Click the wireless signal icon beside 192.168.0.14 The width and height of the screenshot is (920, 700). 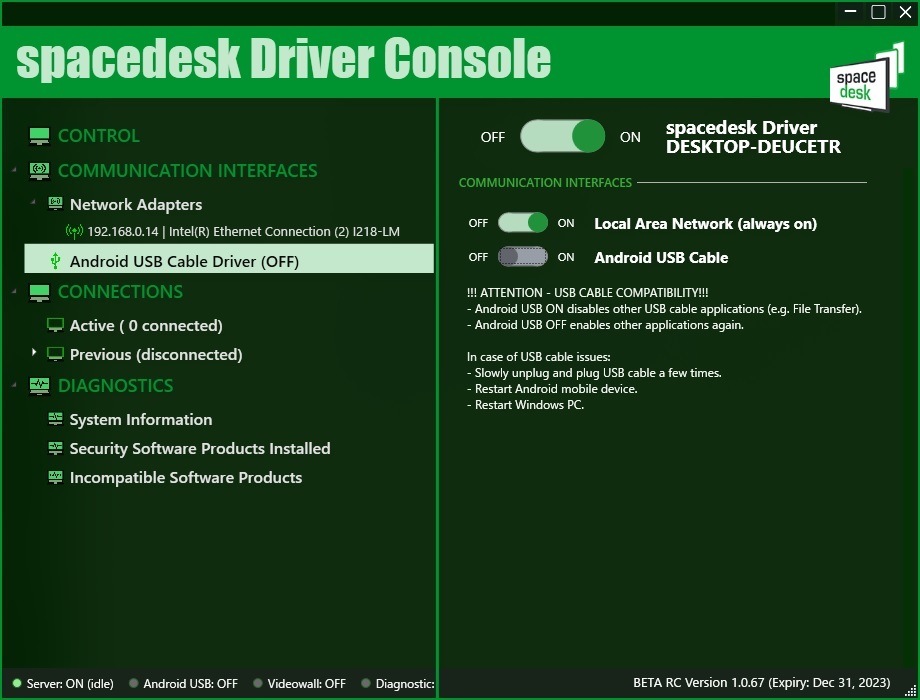[74, 231]
